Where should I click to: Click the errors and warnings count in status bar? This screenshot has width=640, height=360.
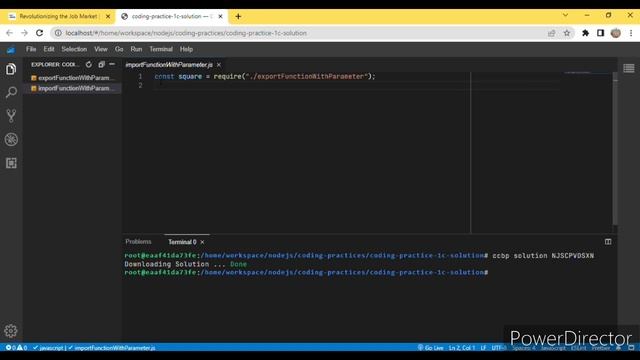coord(16,348)
